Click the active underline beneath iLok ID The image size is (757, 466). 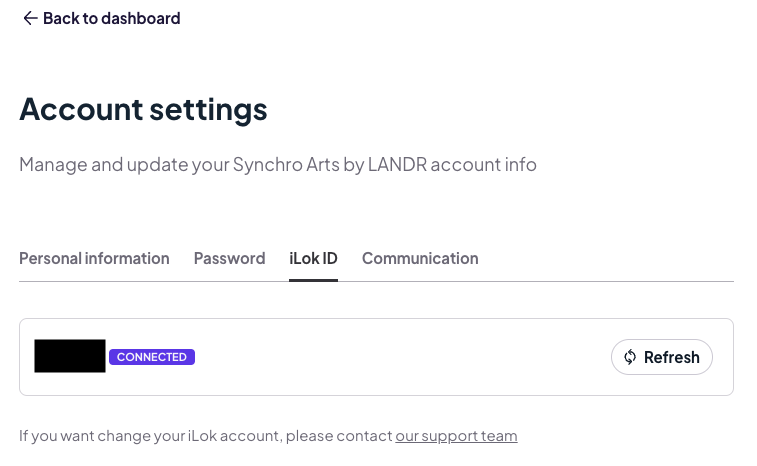pos(313,280)
